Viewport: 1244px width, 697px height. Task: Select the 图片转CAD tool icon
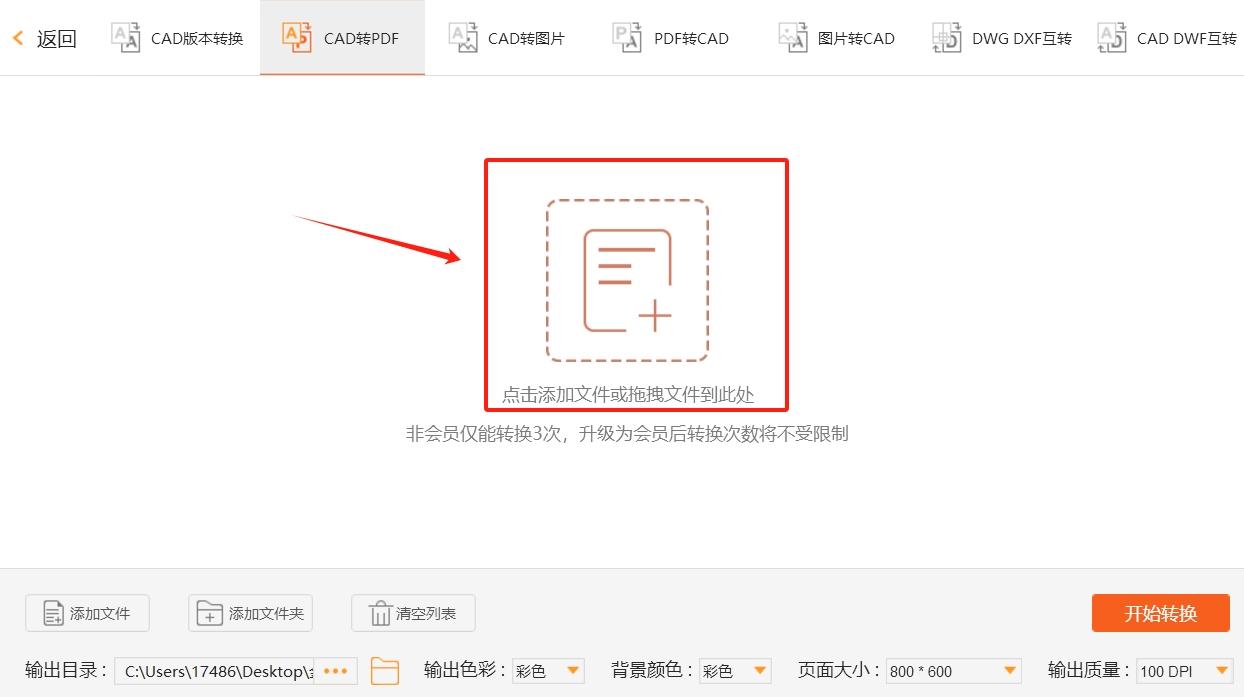[793, 38]
